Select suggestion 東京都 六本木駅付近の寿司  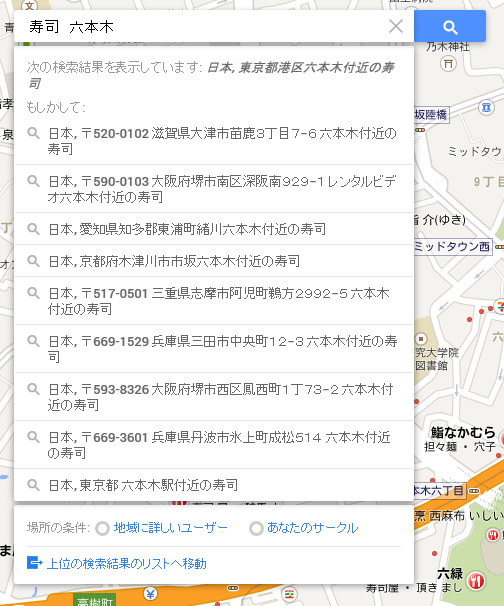pyautogui.click(x=214, y=485)
